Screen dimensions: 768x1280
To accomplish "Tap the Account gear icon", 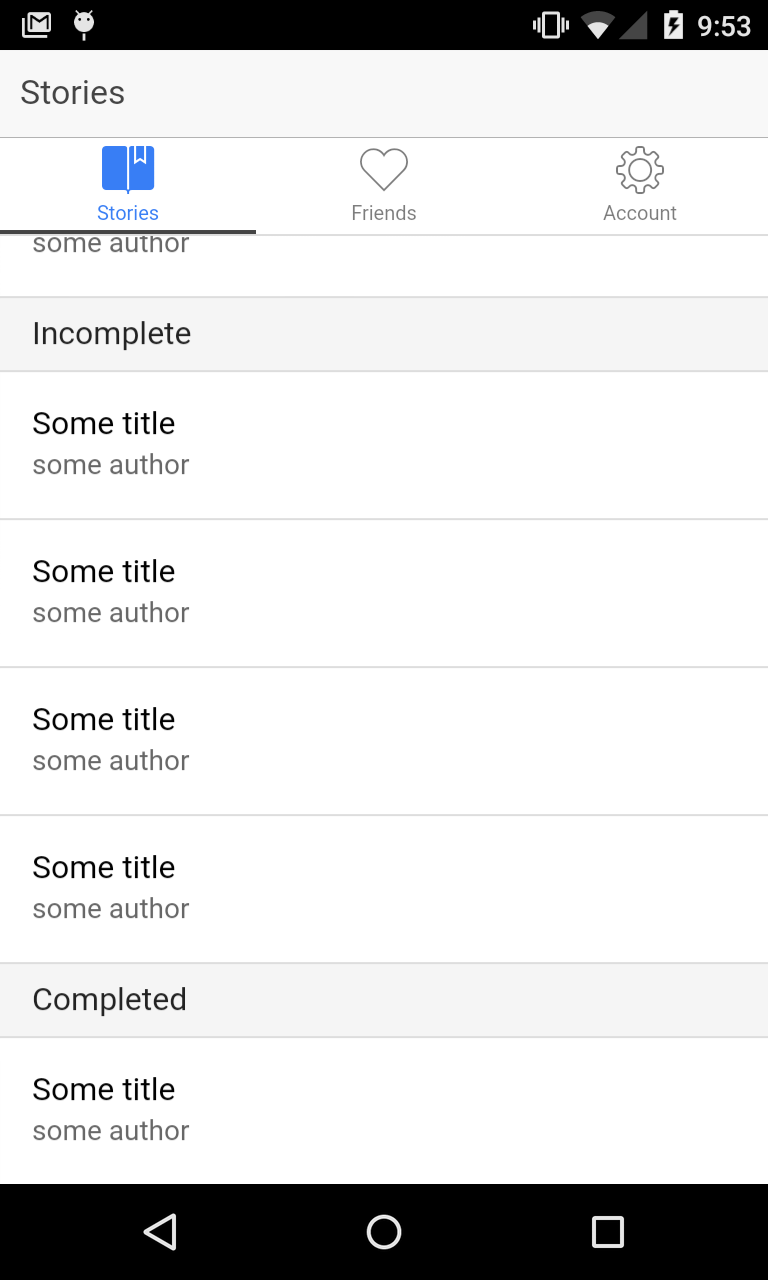I will (x=640, y=169).
